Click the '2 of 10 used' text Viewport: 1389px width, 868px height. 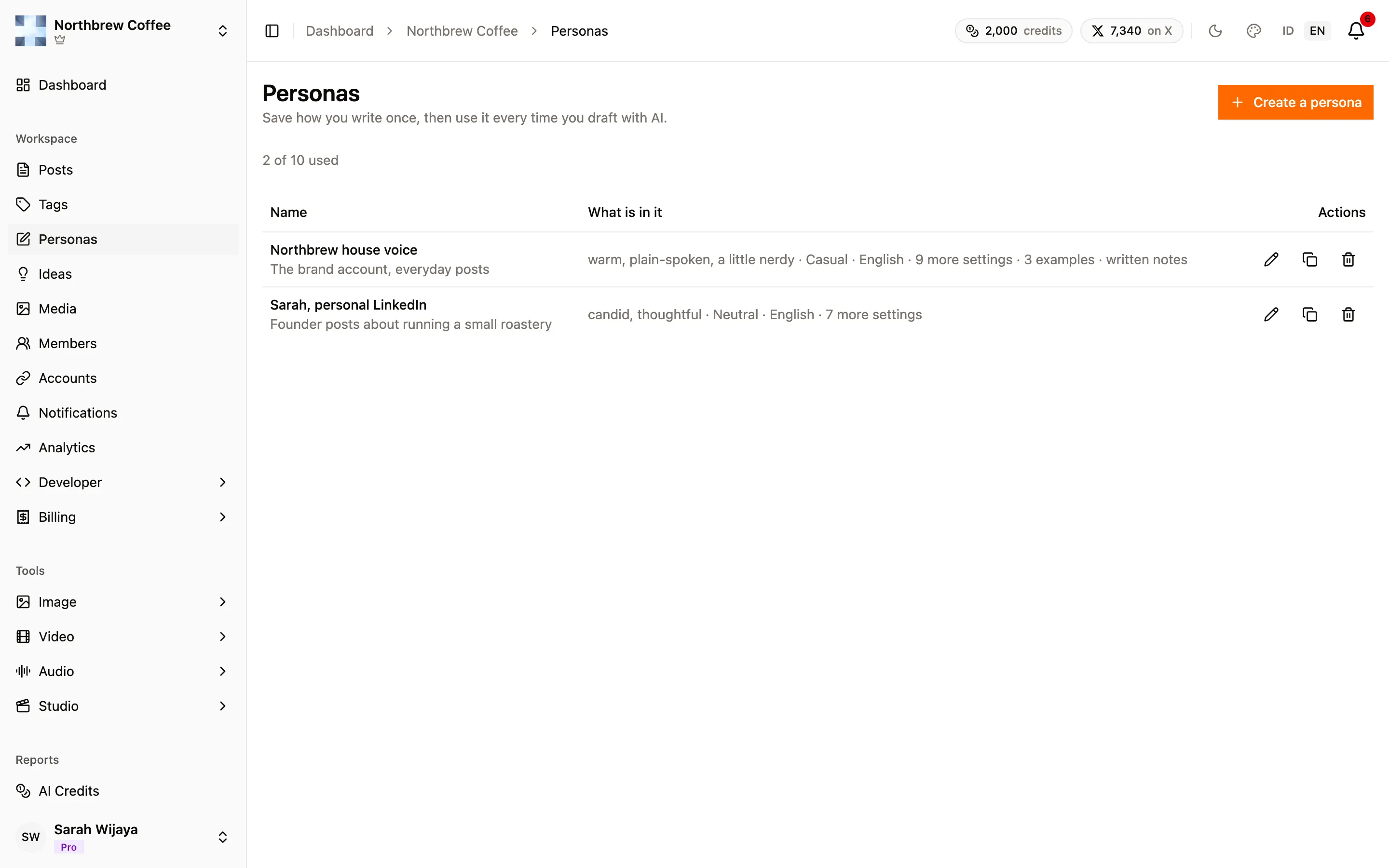300,160
